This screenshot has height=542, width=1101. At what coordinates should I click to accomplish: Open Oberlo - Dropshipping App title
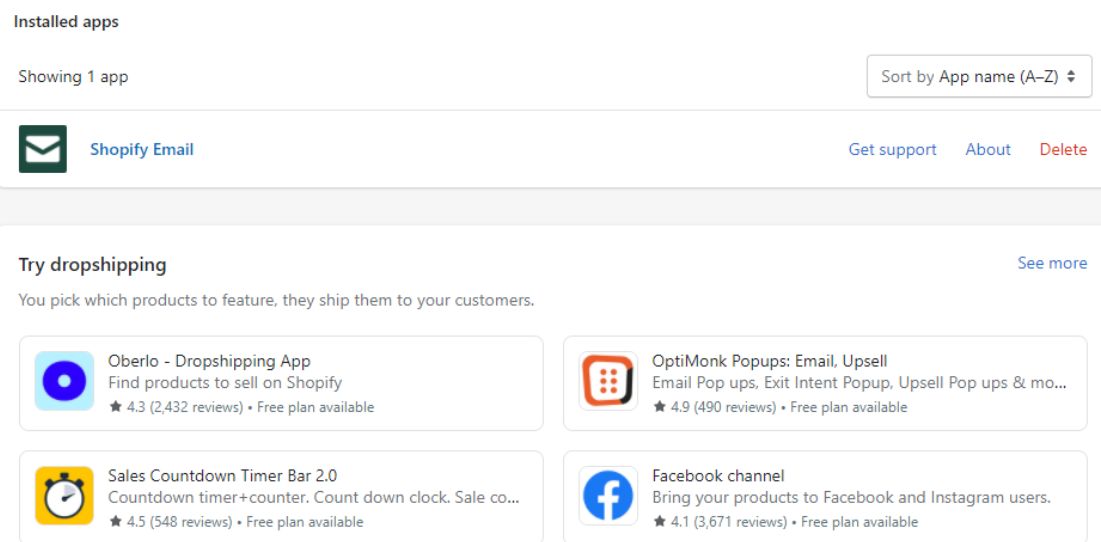point(209,361)
